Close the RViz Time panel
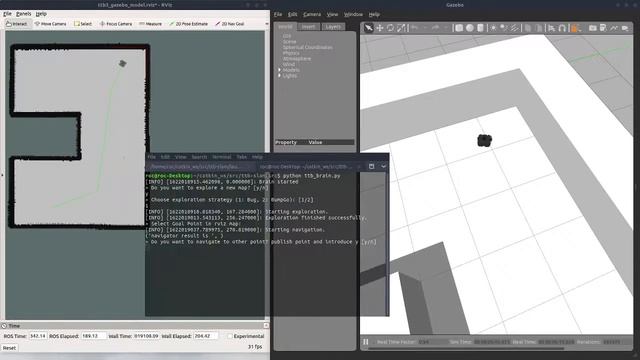This screenshot has width=640, height=360. point(266,326)
